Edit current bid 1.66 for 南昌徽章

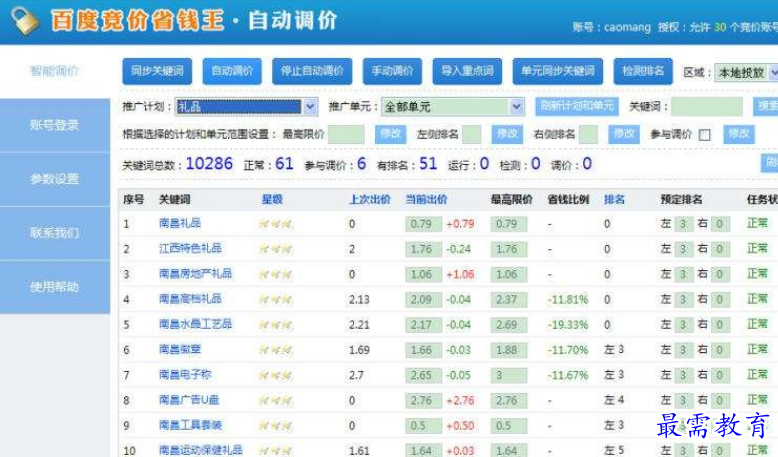pyautogui.click(x=423, y=350)
